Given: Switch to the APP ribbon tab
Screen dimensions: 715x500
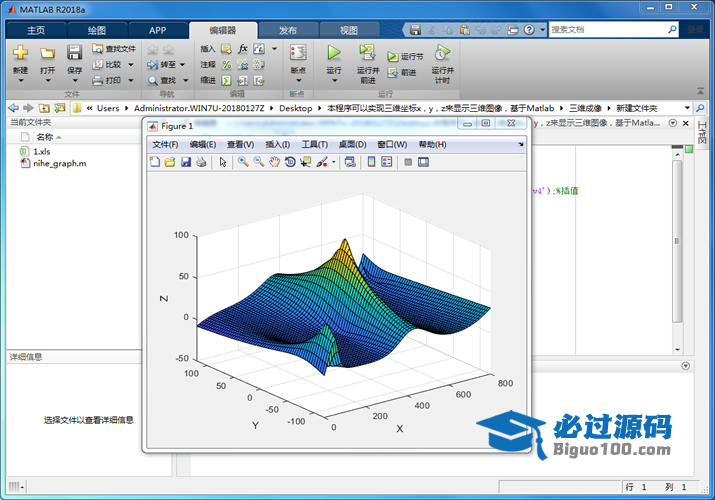Looking at the screenshot, I should (x=157, y=30).
